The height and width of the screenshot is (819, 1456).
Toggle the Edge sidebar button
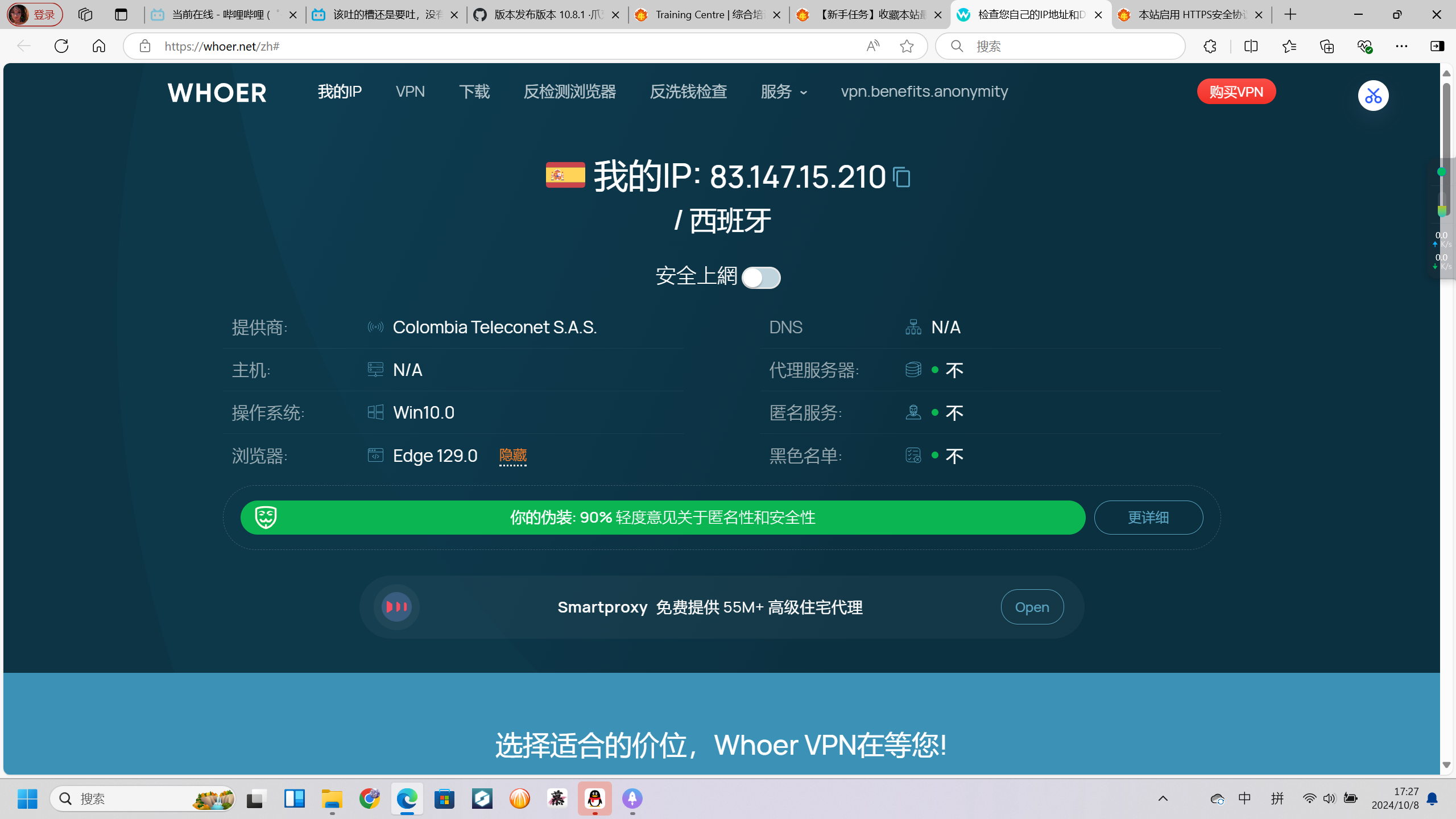tap(1437, 46)
